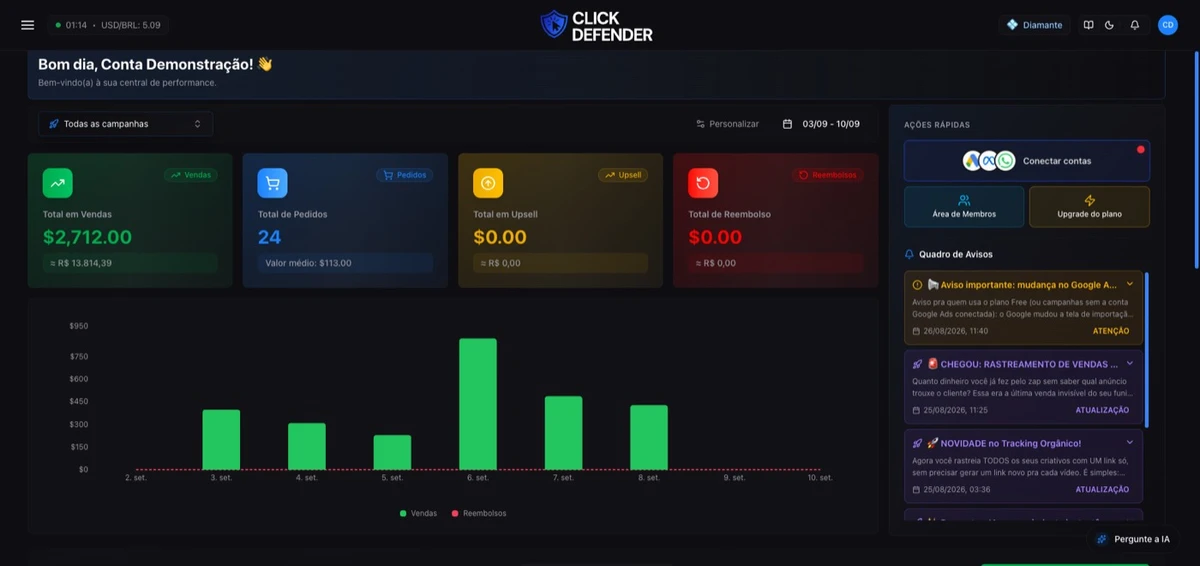Viewport: 1200px width, 566px height.
Task: Click the ATENÇÃO label on the Google notice
Action: [x=1111, y=331]
